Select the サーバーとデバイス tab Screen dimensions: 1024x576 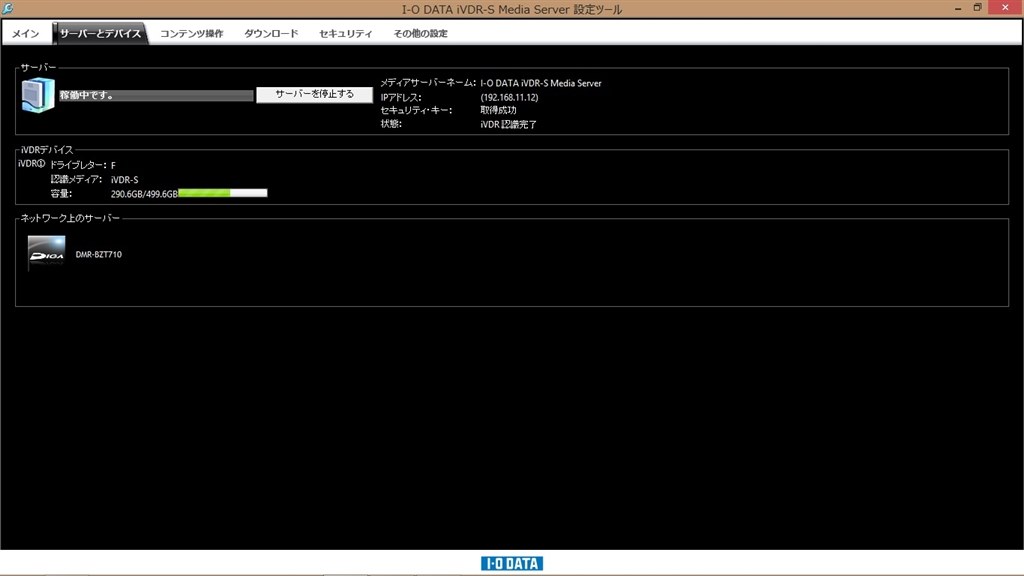[101, 32]
